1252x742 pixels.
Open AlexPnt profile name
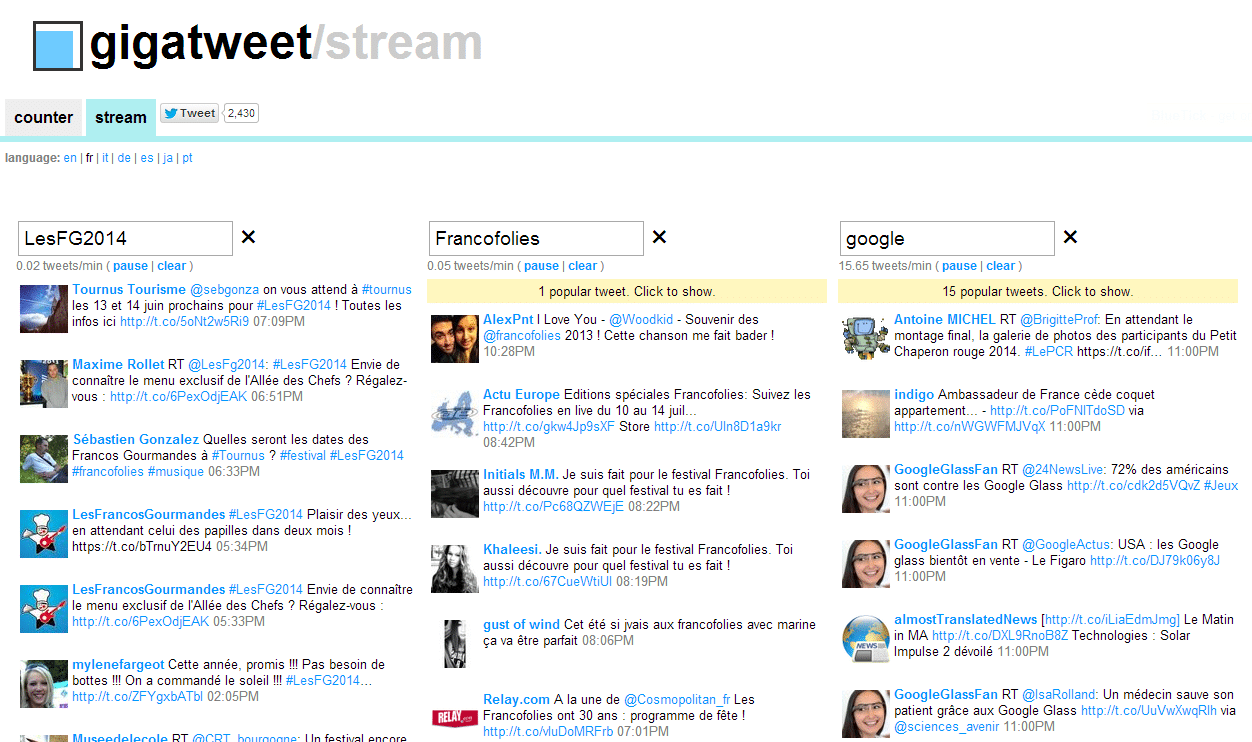click(508, 320)
